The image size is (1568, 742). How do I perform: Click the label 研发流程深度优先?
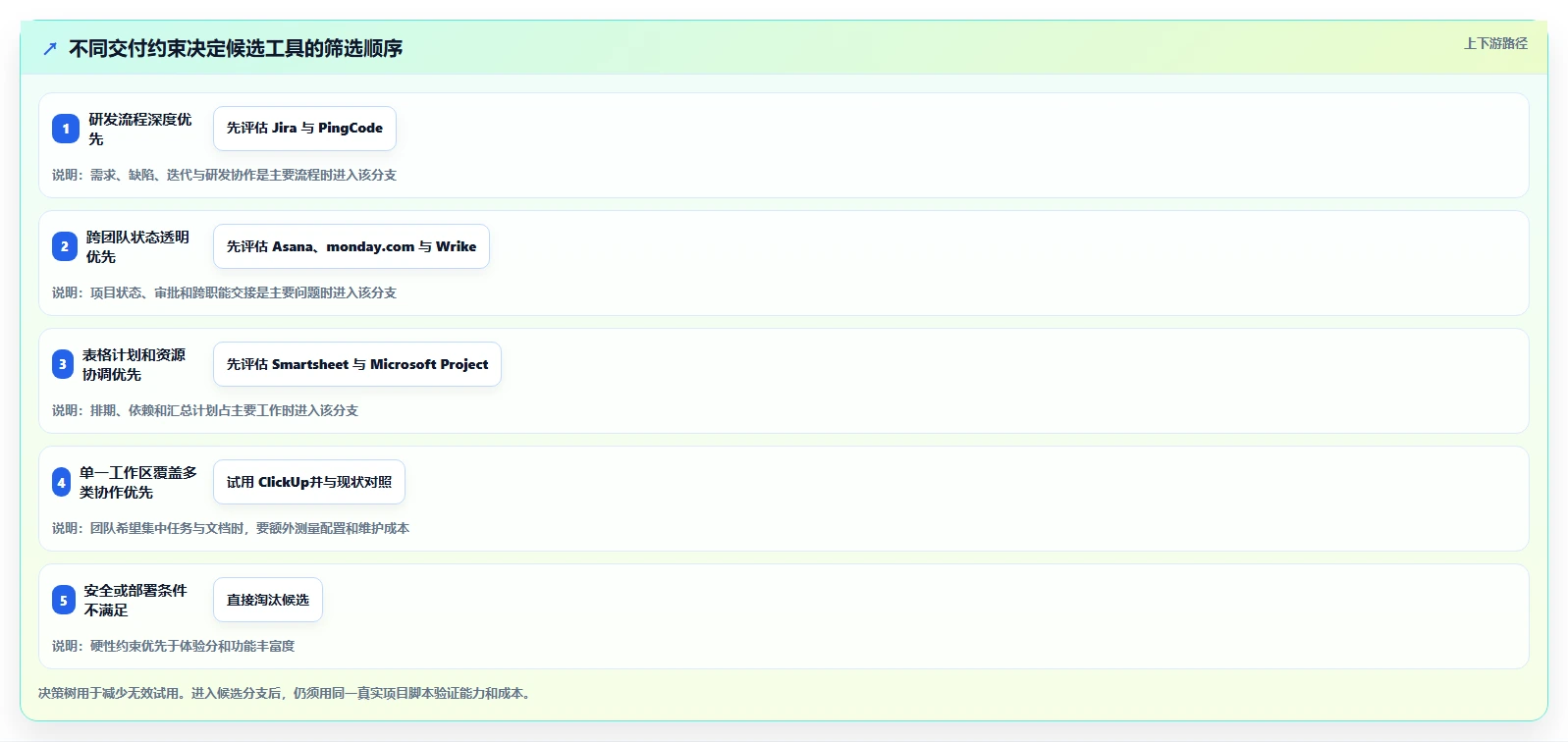point(140,129)
